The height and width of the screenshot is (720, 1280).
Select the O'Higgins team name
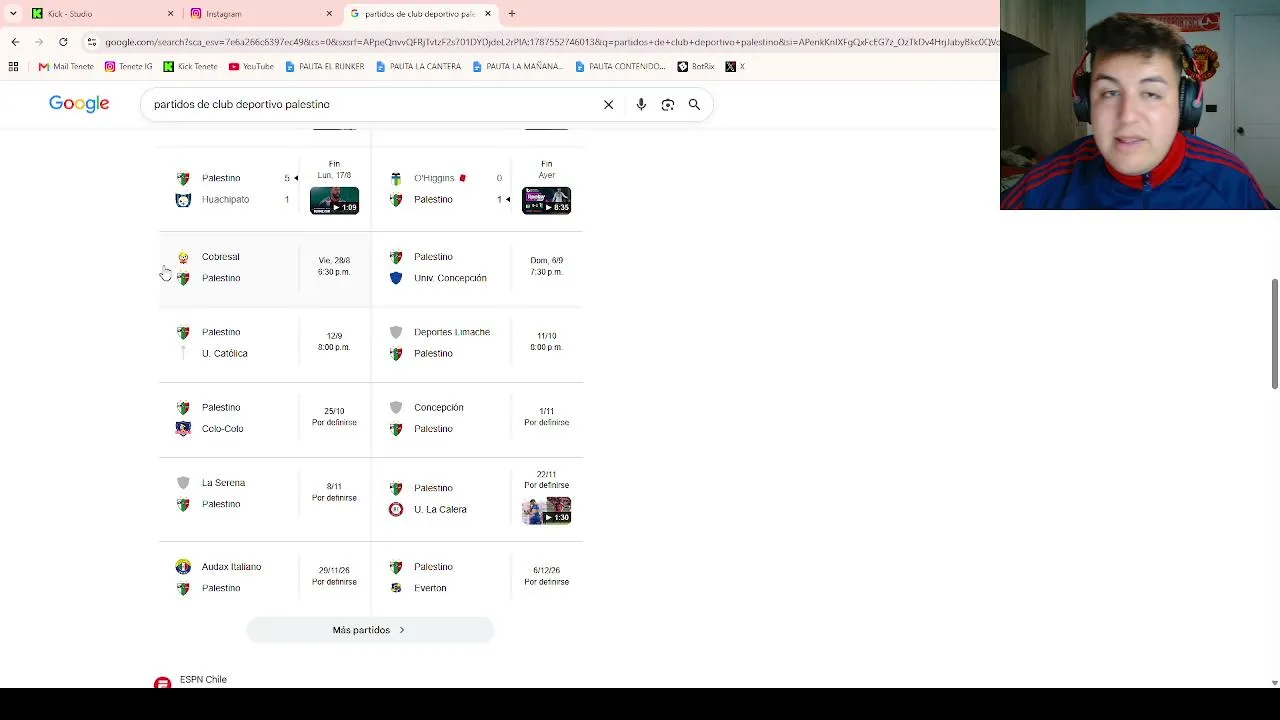tap(434, 178)
